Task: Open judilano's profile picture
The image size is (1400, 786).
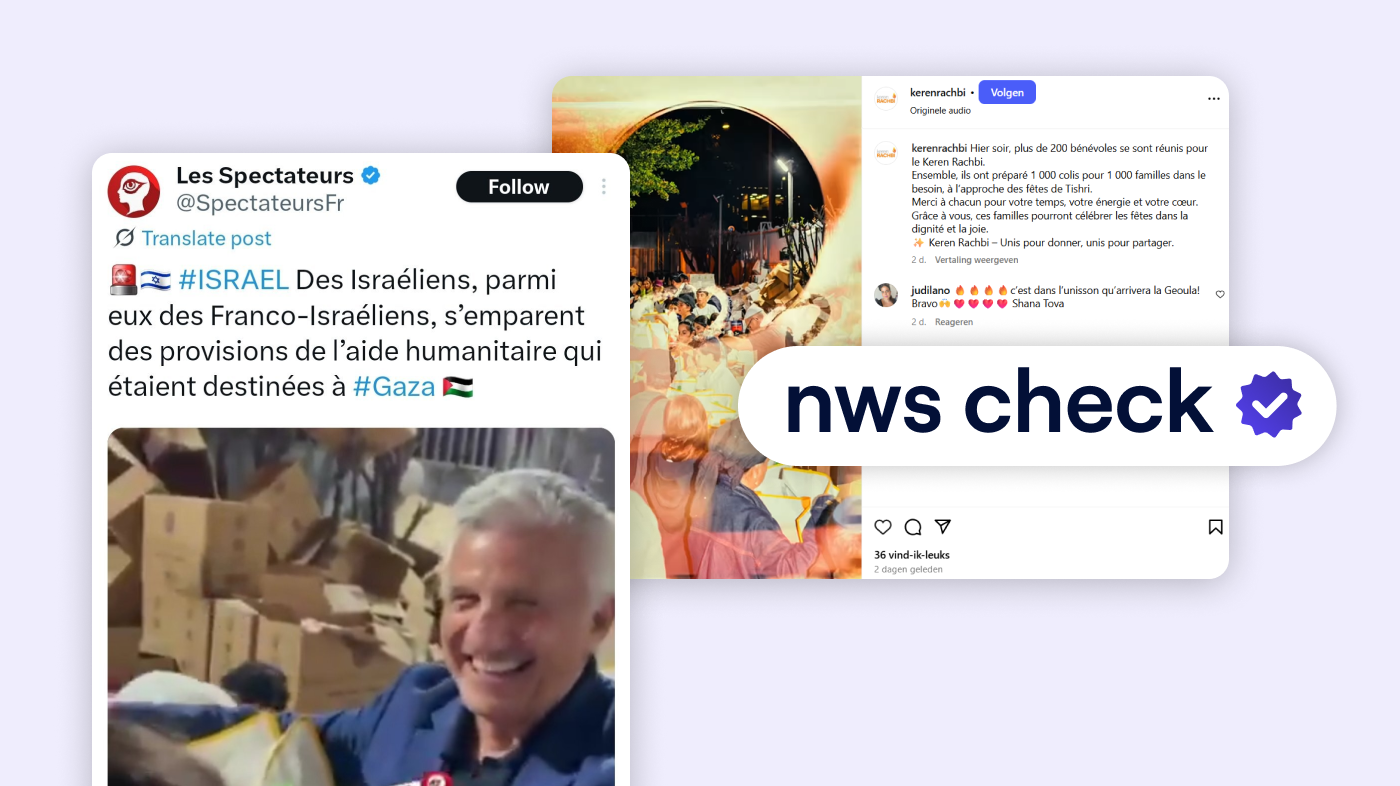Action: (x=886, y=295)
